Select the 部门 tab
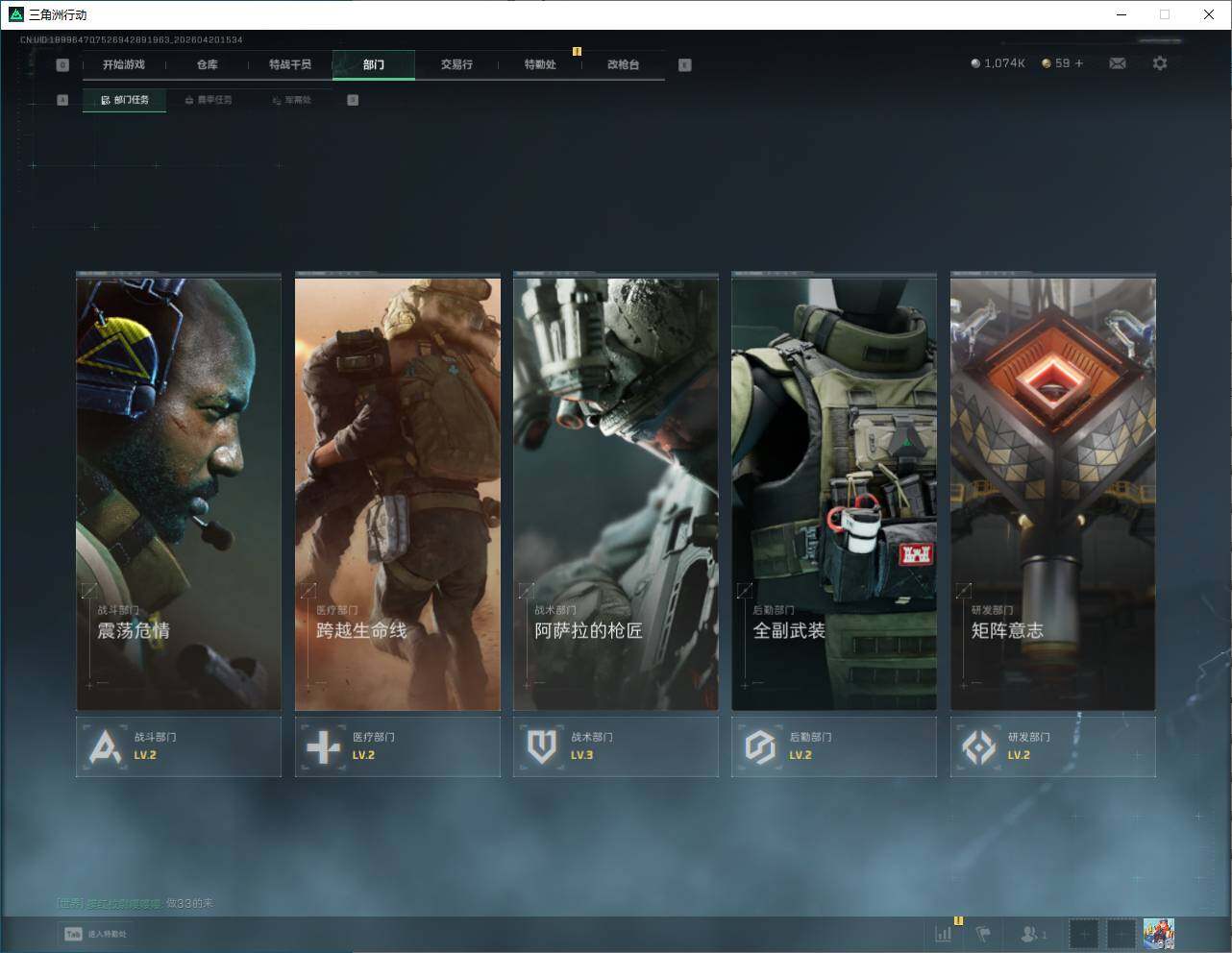The width and height of the screenshot is (1232, 953). click(374, 64)
